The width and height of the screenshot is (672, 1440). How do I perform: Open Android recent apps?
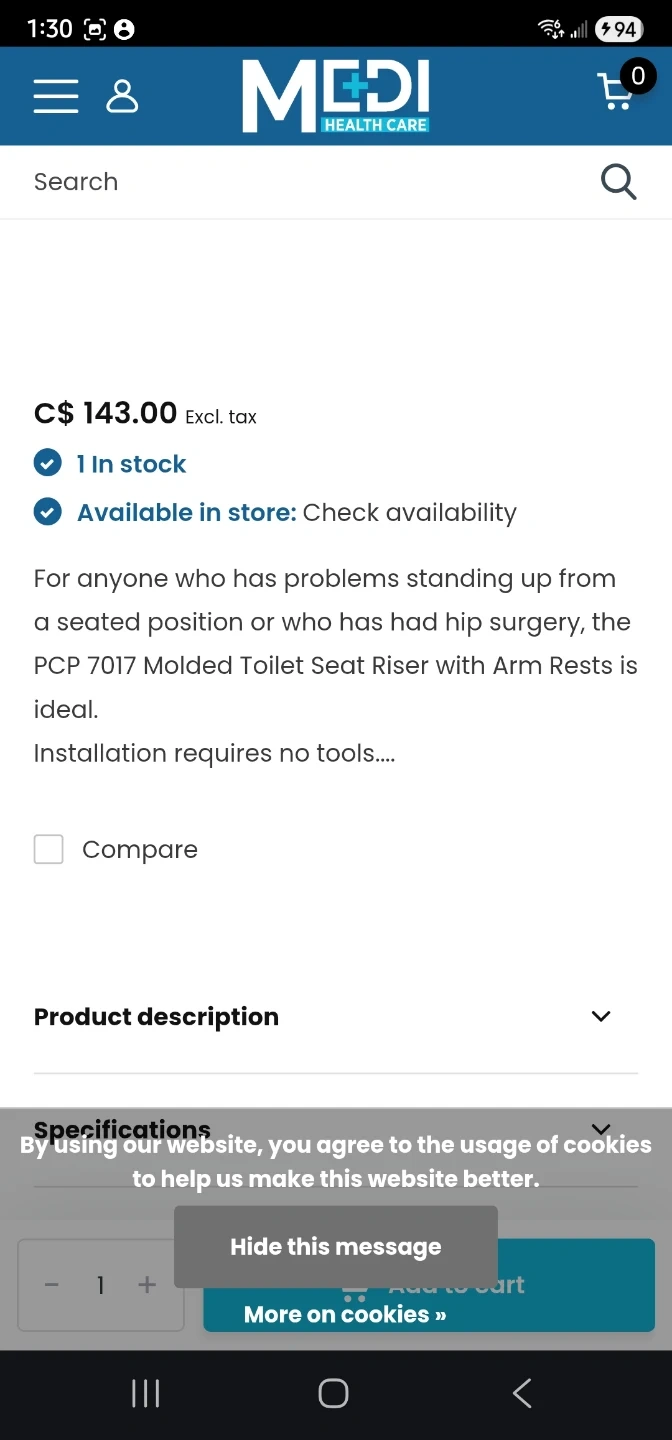tap(146, 1393)
